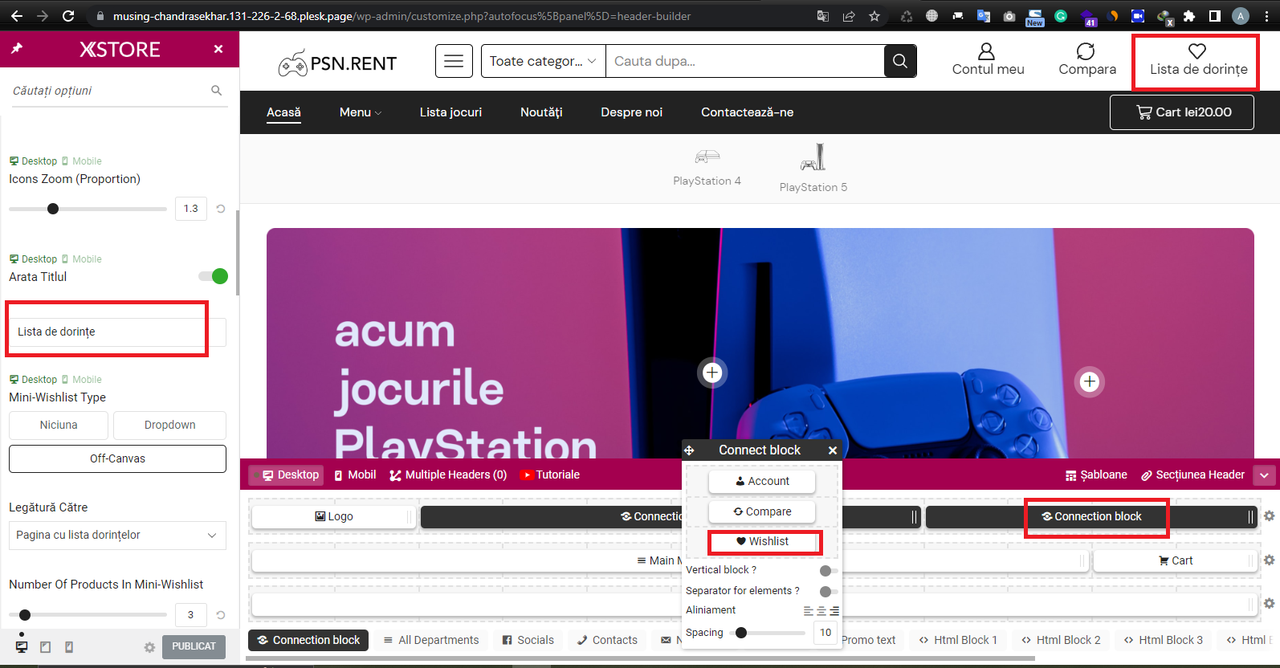Toggle Separator for elements switch
Viewport: 1280px width, 668px height.
pyautogui.click(x=828, y=591)
